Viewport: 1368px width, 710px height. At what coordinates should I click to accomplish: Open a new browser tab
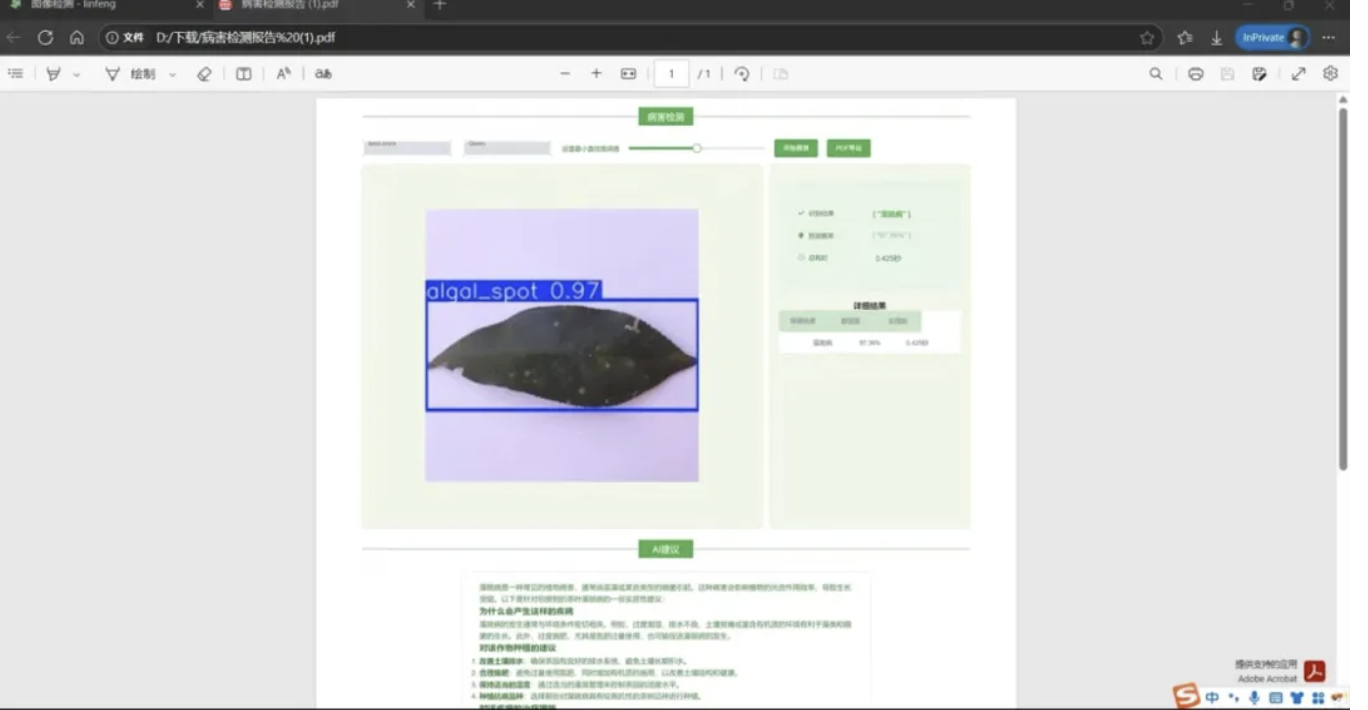click(439, 5)
